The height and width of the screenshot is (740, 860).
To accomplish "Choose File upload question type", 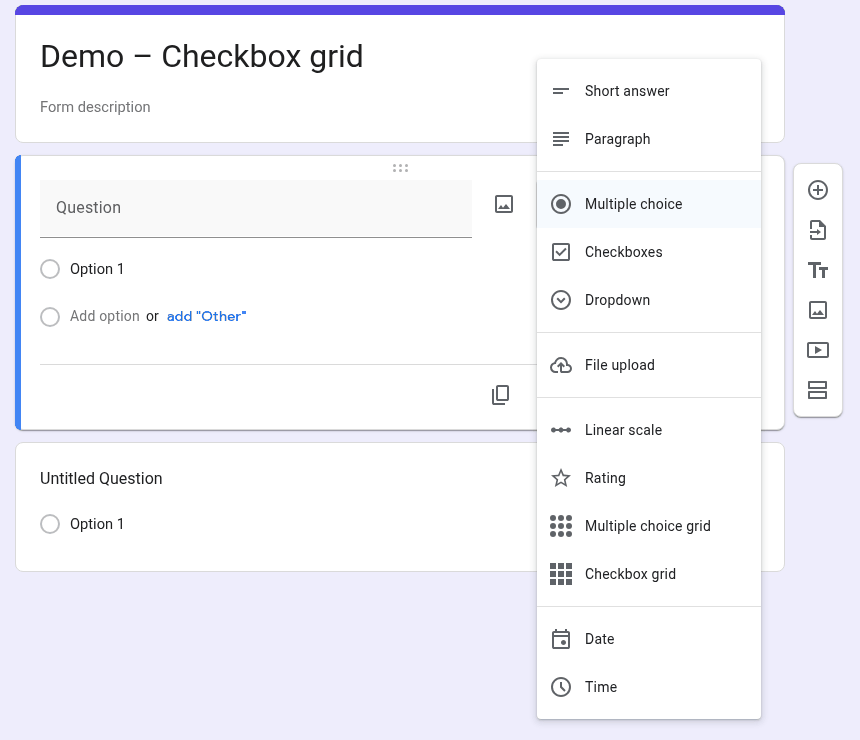I will (x=649, y=365).
